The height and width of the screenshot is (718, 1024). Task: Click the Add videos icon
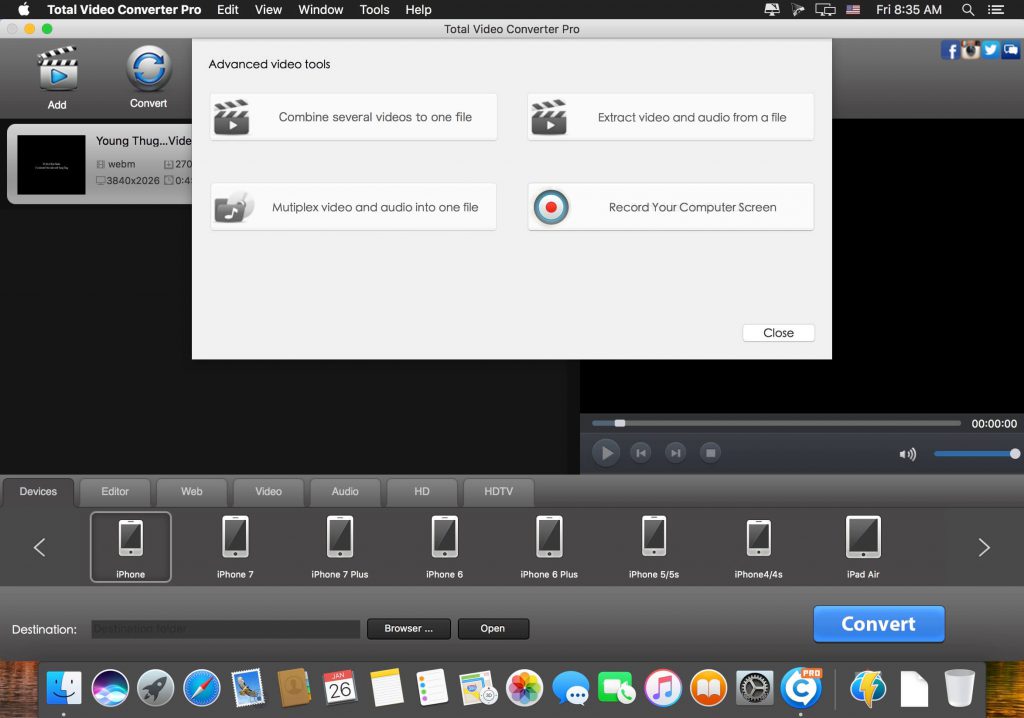(x=57, y=70)
